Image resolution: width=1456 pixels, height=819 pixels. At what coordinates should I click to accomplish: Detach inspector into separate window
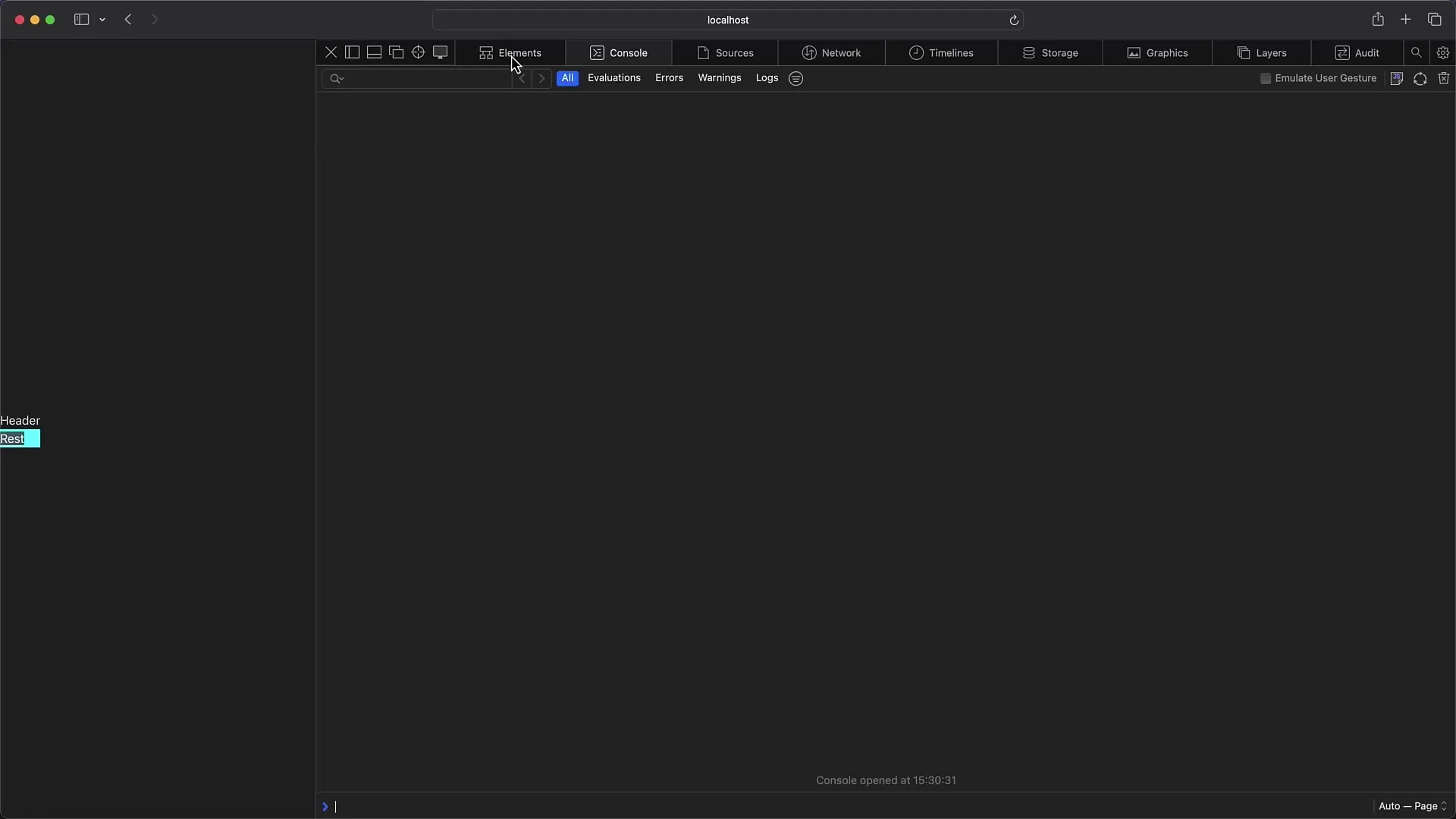coord(396,52)
